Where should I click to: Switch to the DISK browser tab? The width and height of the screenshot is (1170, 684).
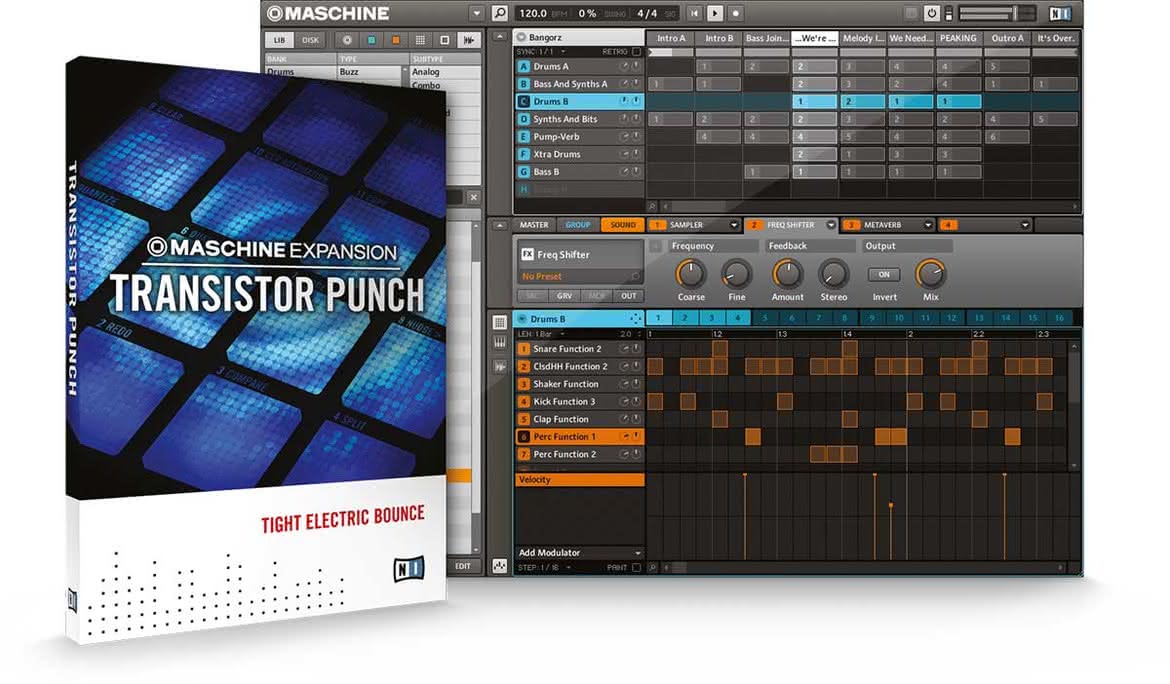coord(310,40)
